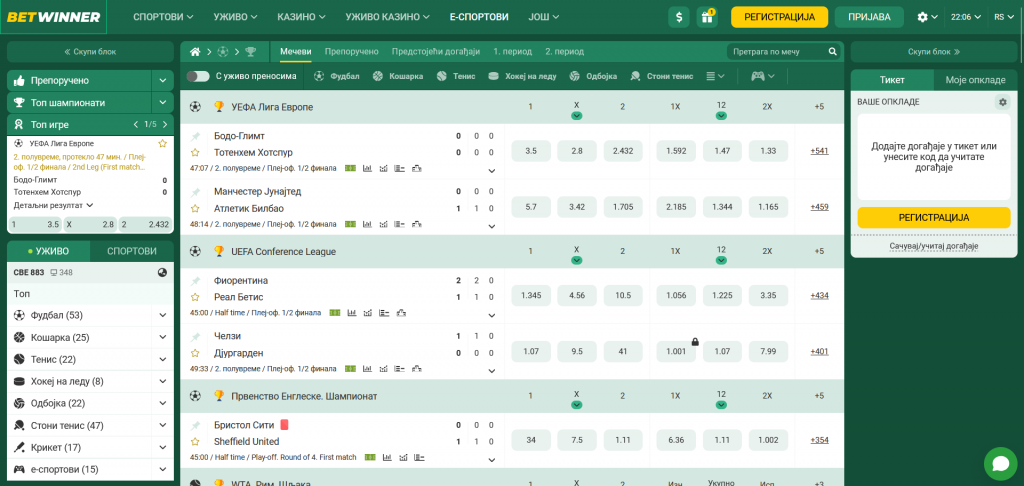
Task: Filter by Стони тенис in sport bar
Action: [x=662, y=76]
